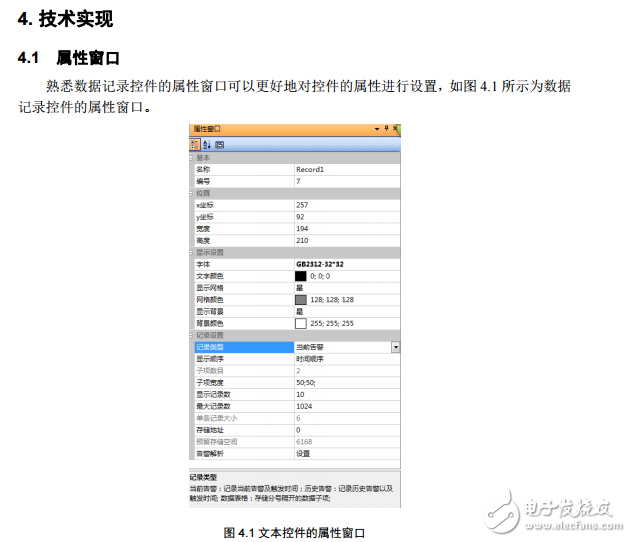Select the 背景颜色 property label
Screen dimensions: 631x542
(210, 324)
